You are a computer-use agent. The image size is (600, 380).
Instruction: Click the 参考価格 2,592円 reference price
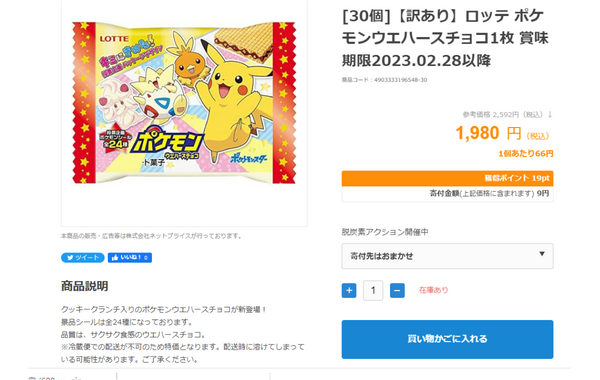pos(503,114)
